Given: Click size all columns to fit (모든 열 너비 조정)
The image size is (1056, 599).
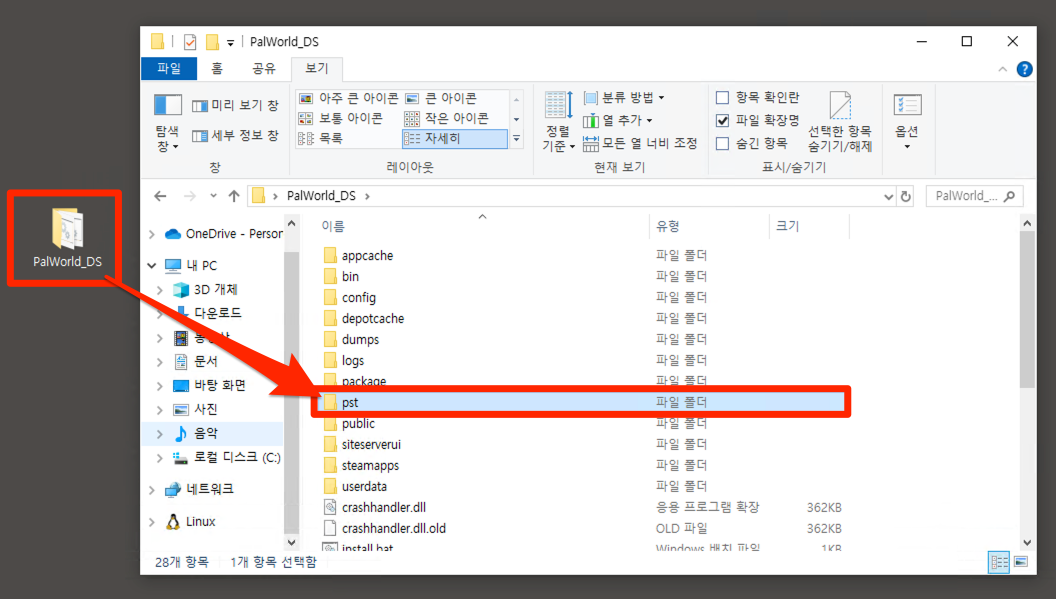Looking at the screenshot, I should (x=640, y=143).
